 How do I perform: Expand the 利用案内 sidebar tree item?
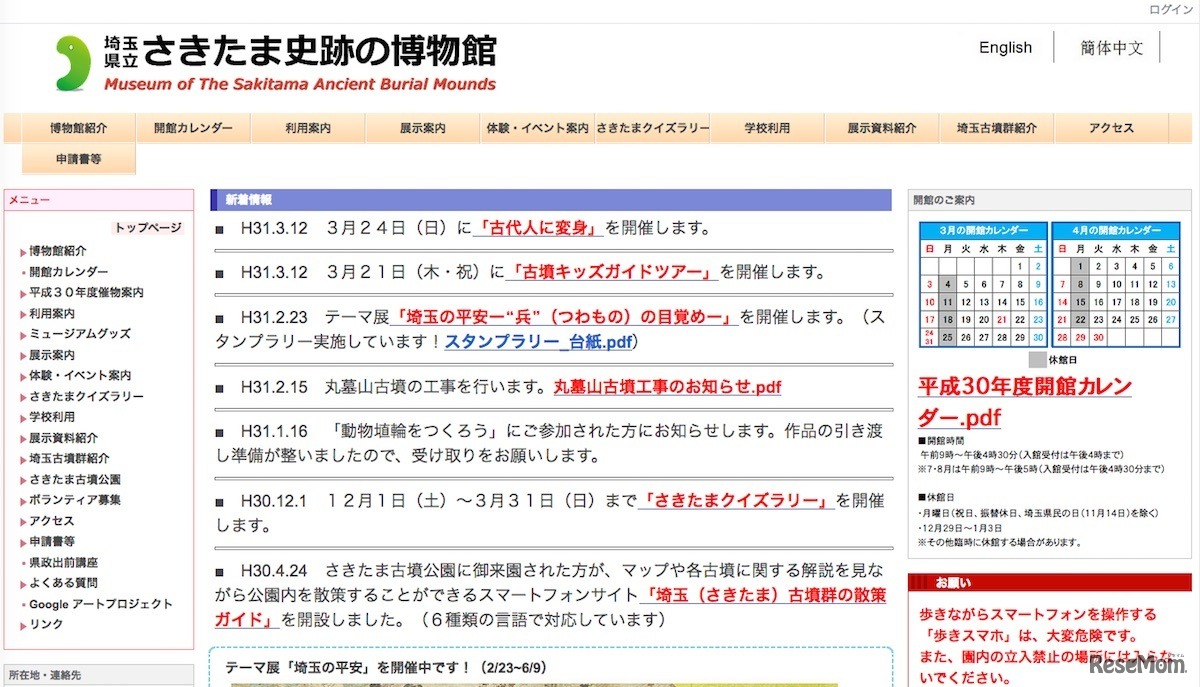pos(23,315)
